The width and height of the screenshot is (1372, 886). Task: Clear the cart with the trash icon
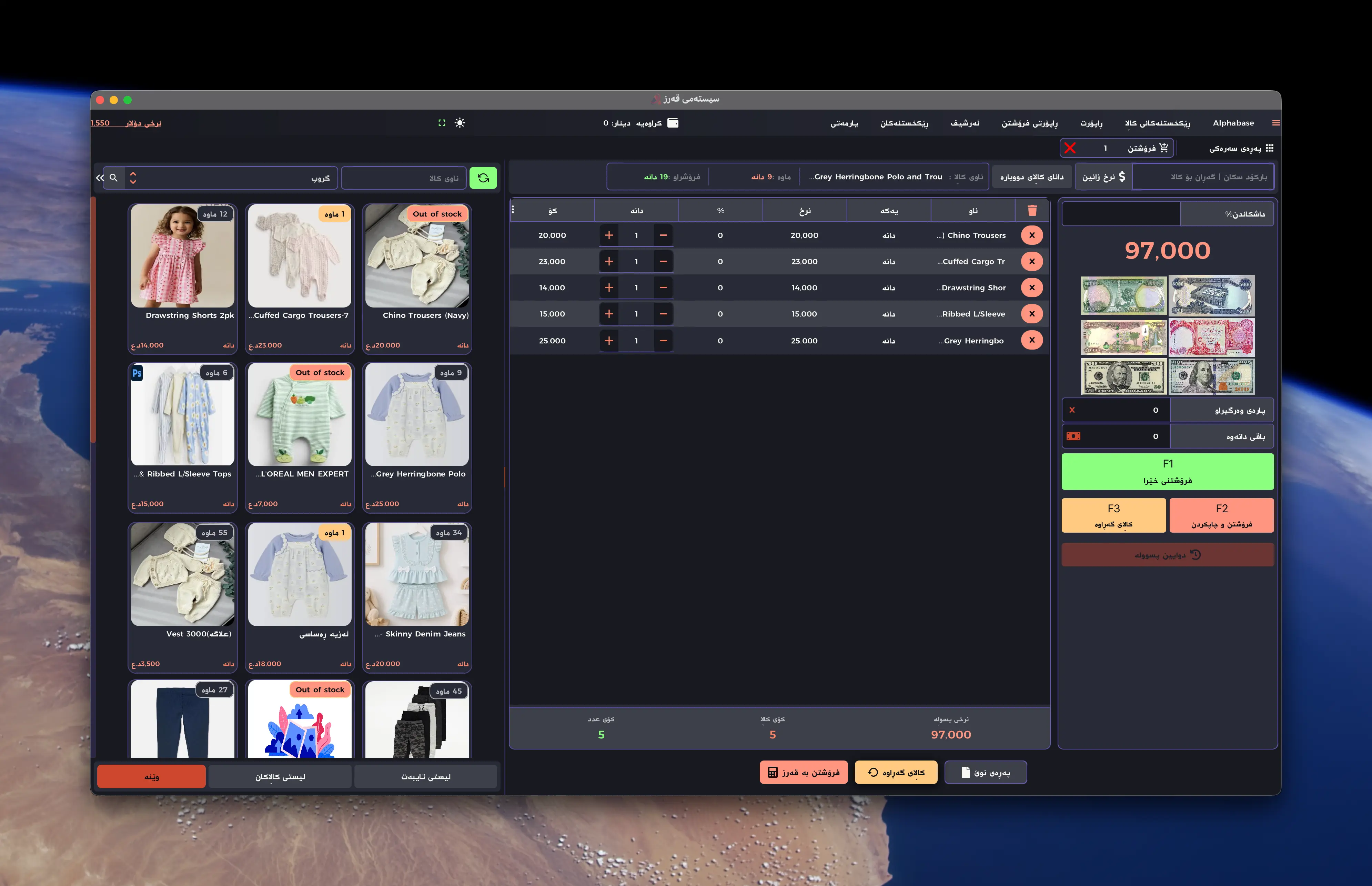pyautogui.click(x=1032, y=211)
